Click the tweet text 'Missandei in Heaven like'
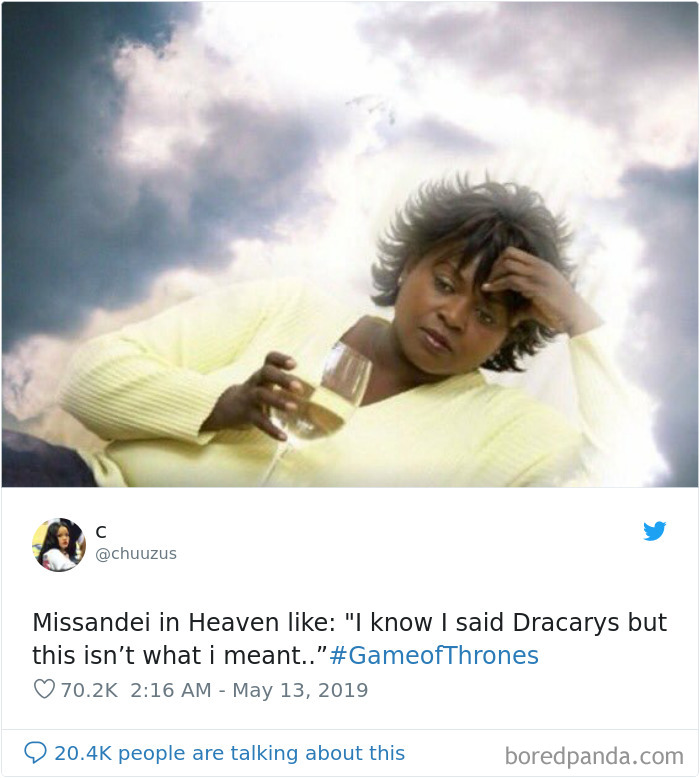The image size is (700, 778). [184, 622]
